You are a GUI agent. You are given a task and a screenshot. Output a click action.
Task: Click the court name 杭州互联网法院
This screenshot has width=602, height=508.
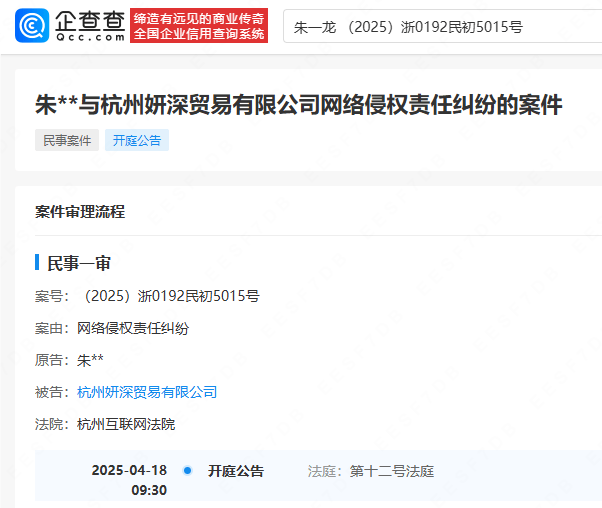tap(126, 424)
